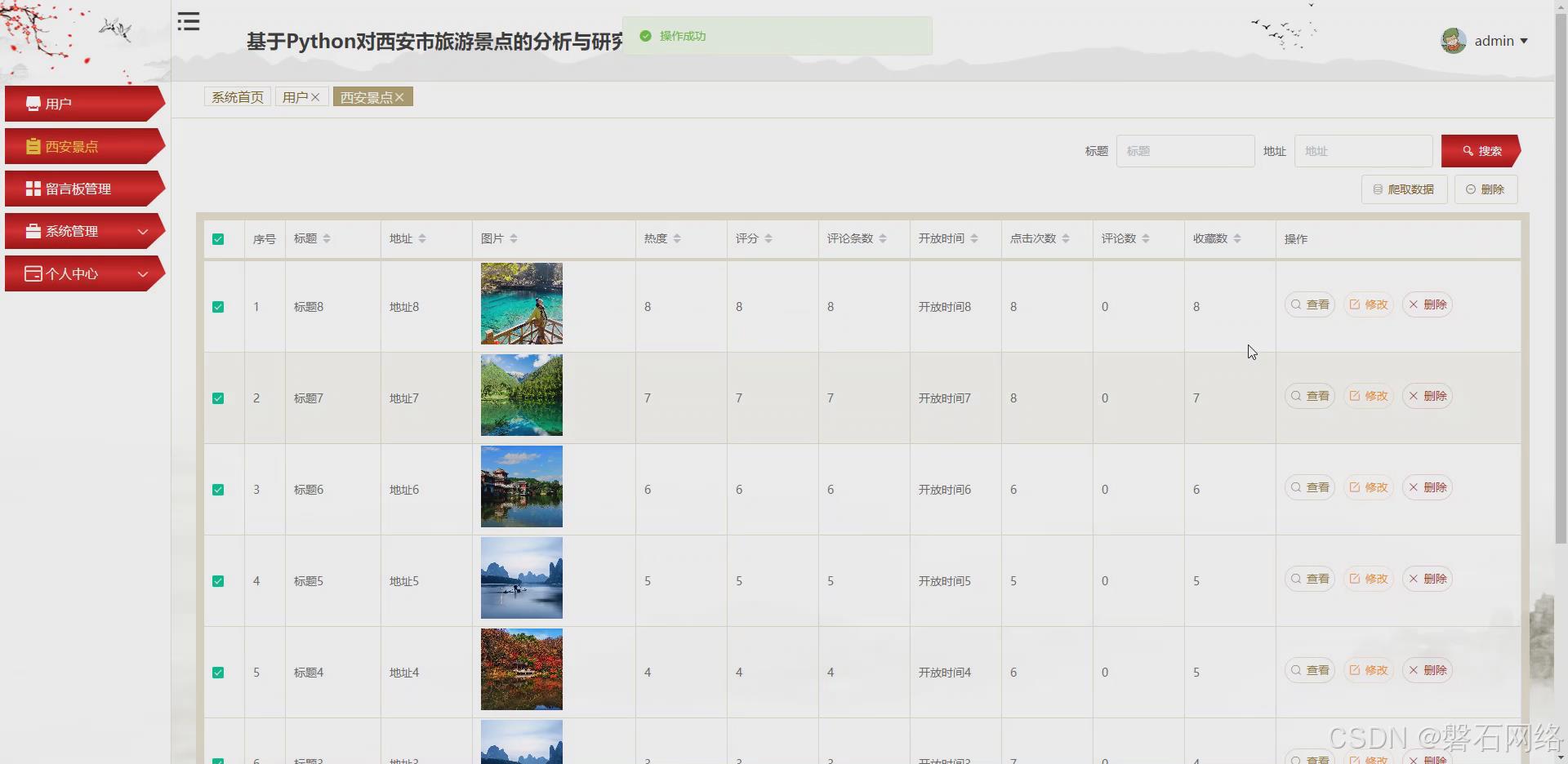This screenshot has width=1568, height=764.
Task: Open the thumbnail image of 标题5
Action: coord(522,578)
